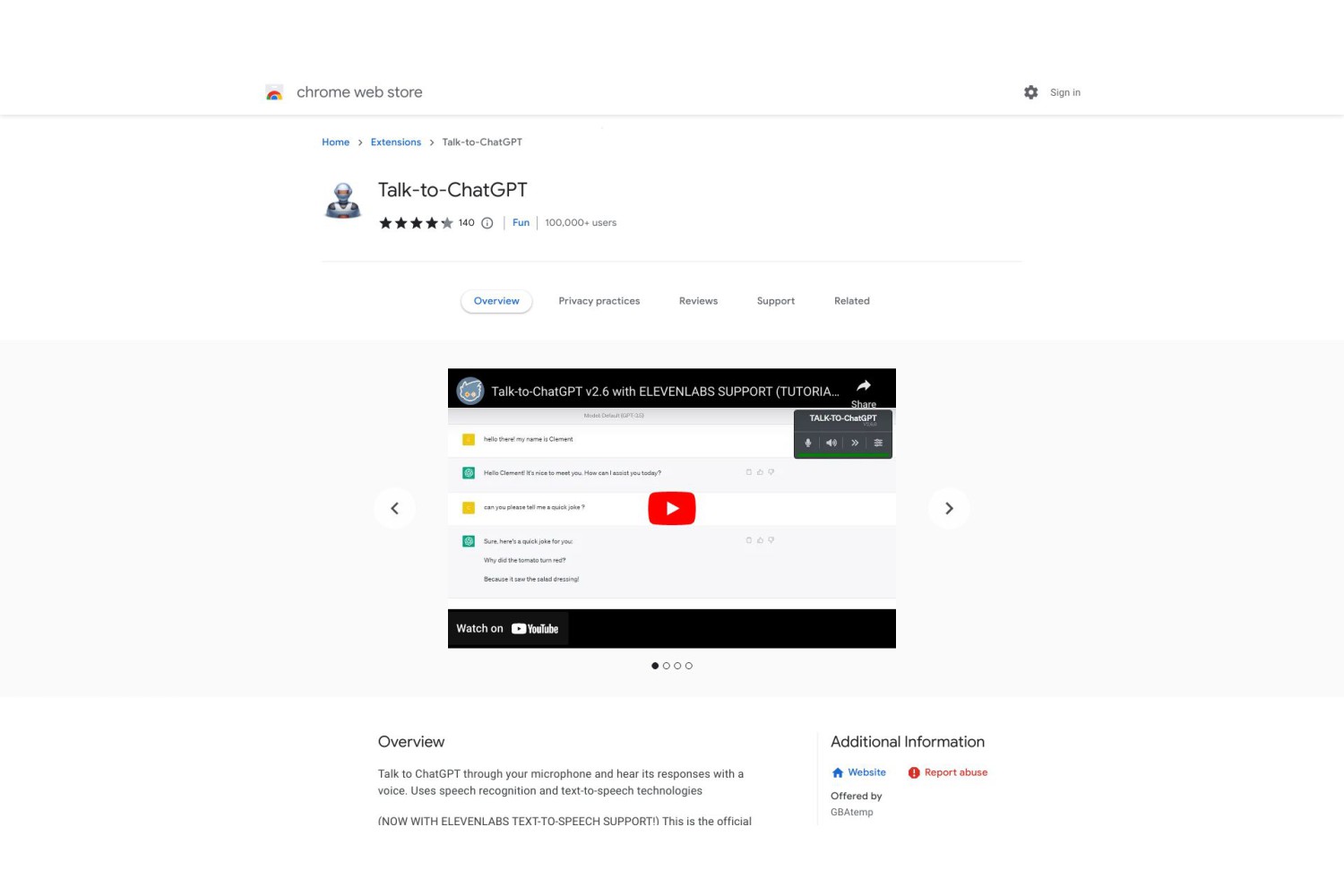This screenshot has width=1344, height=896.
Task: Play the YouTube tutorial video
Action: click(672, 508)
